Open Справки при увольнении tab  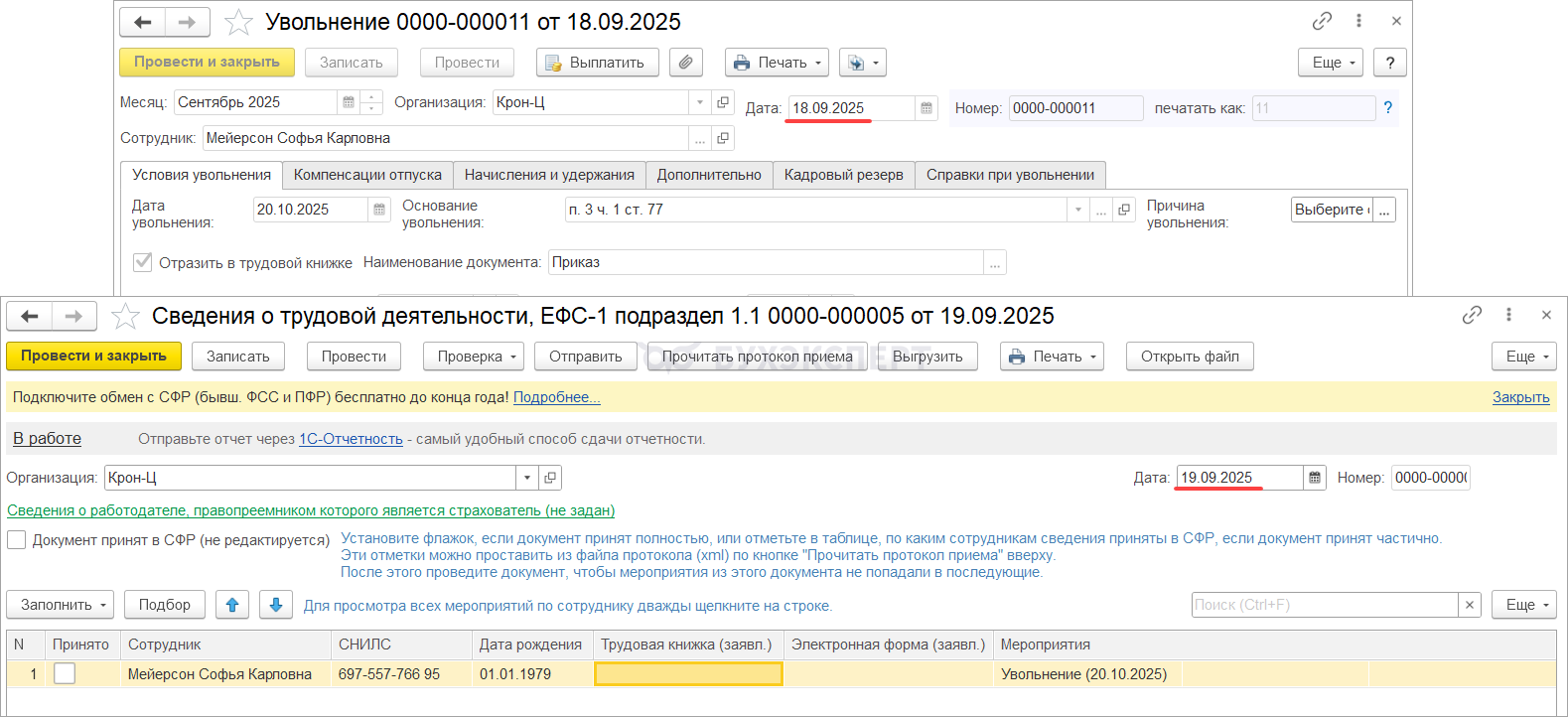tap(1010, 175)
